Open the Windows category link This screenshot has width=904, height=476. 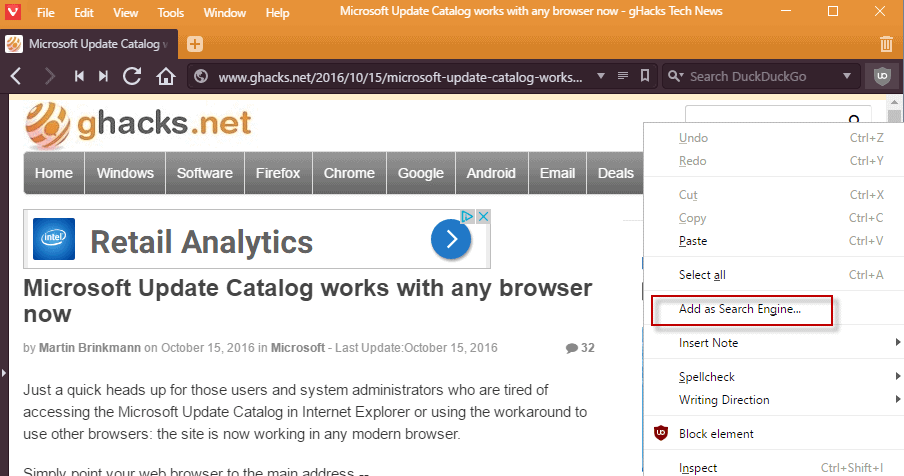[x=125, y=173]
